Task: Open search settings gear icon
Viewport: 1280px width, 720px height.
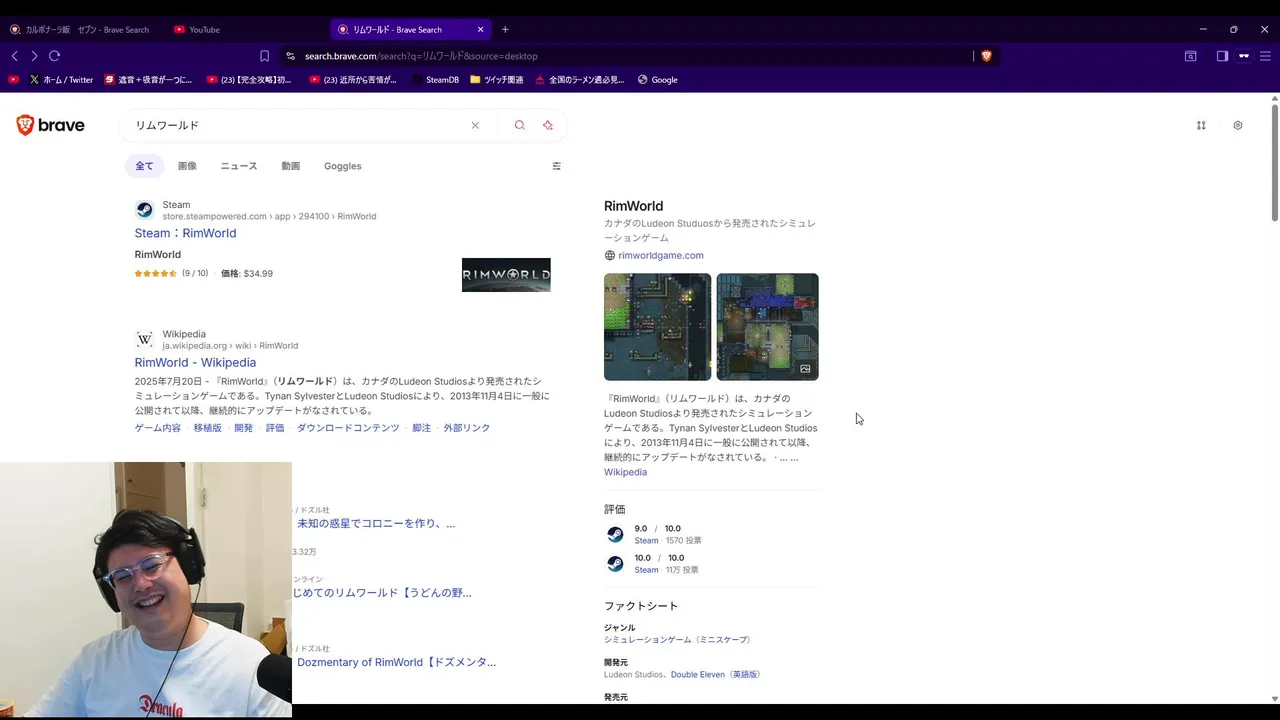Action: (x=1238, y=125)
